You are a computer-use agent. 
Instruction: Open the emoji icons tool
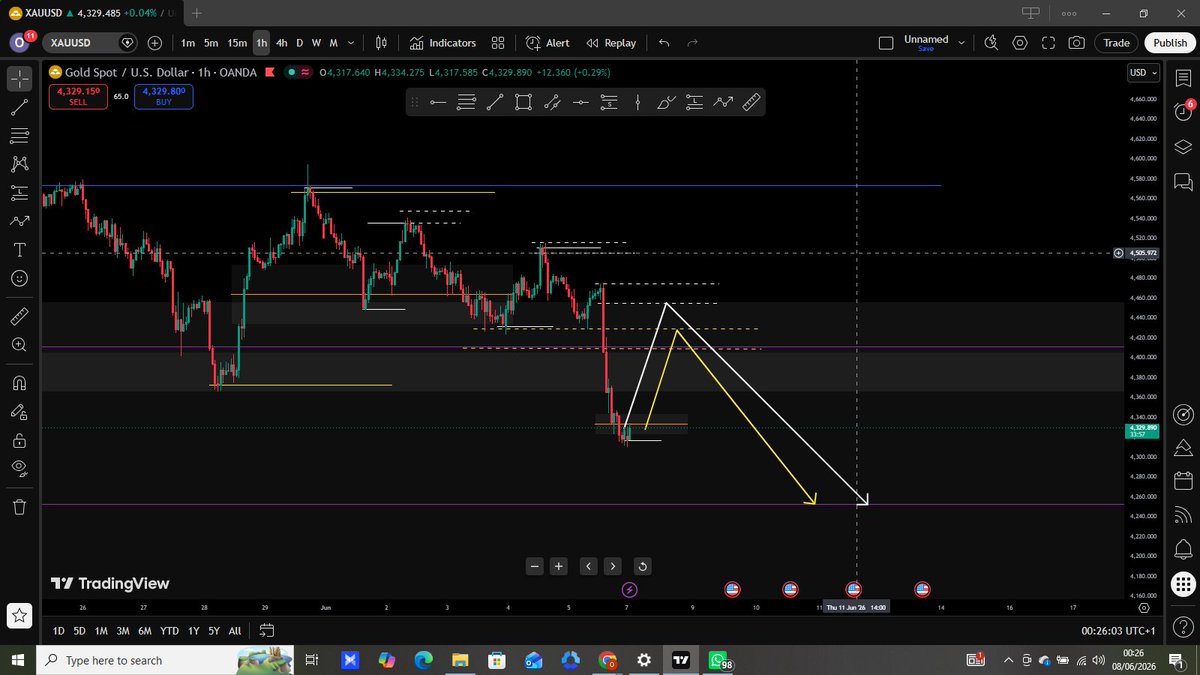[19, 278]
